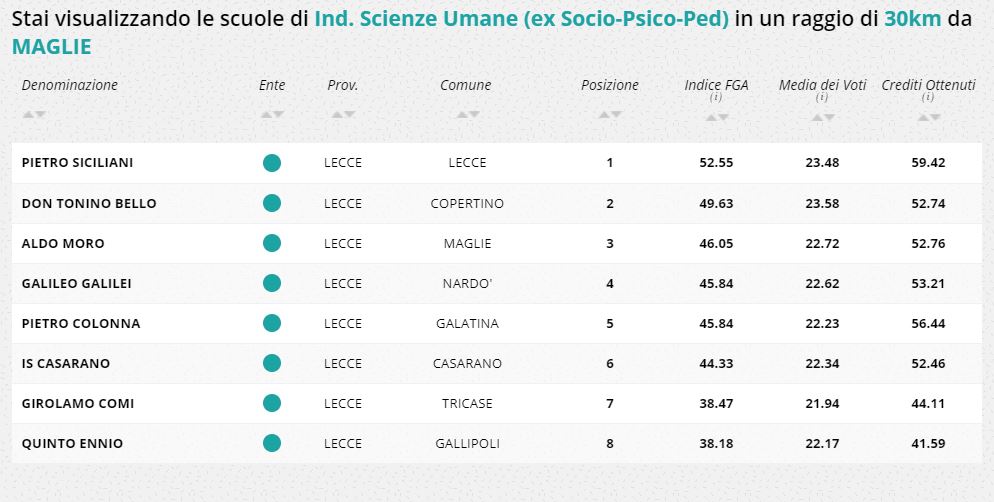
Task: Click the teal Ente circle for Pietro Siciliani
Action: pos(271,163)
